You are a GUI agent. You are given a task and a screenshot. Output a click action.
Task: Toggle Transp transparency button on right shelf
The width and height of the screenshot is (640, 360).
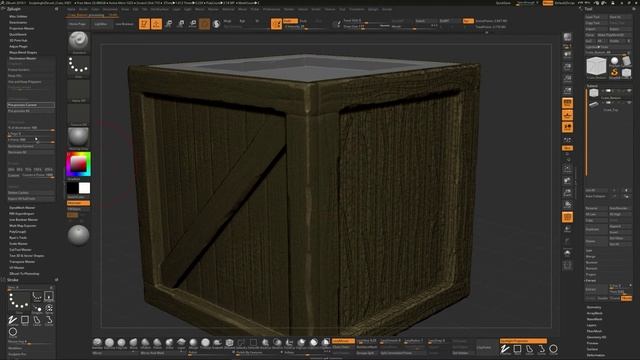(567, 229)
